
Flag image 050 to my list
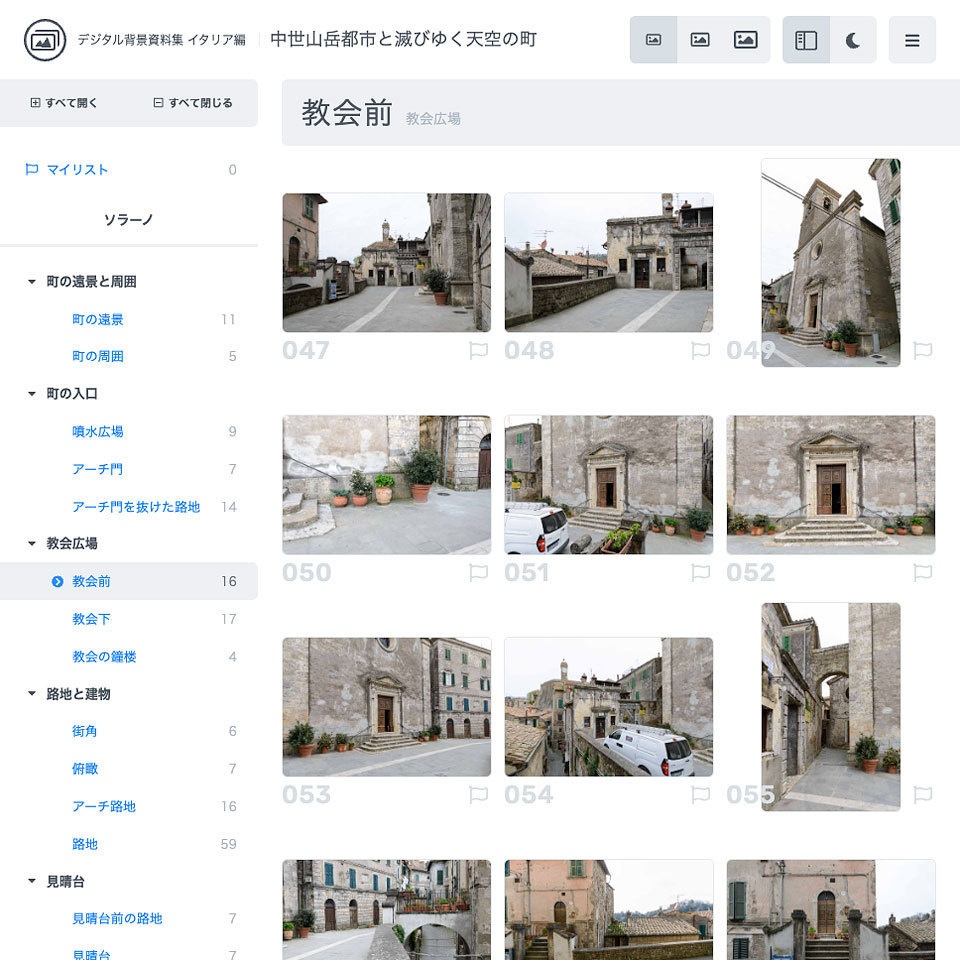tap(478, 572)
